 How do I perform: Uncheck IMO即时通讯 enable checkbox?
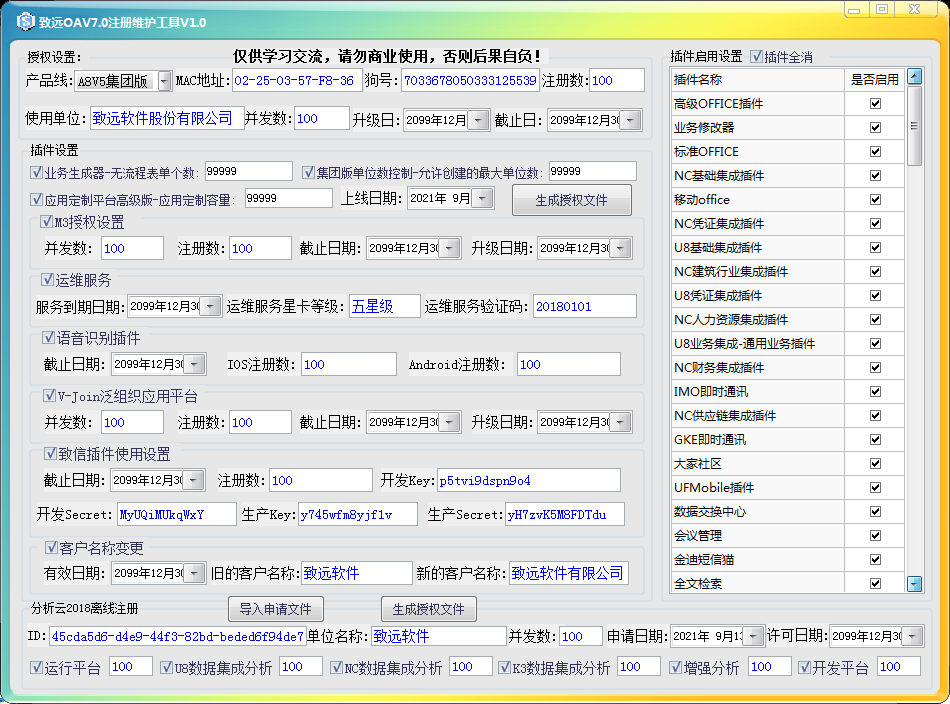[x=875, y=391]
